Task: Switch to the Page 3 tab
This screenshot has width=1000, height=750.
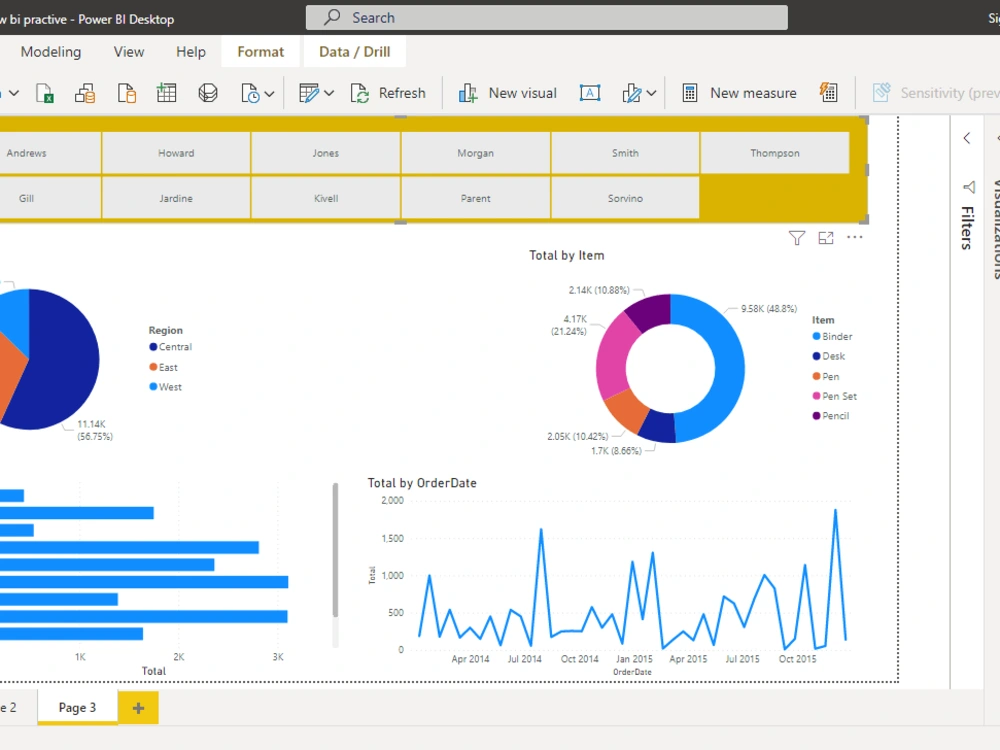Action: click(x=77, y=707)
